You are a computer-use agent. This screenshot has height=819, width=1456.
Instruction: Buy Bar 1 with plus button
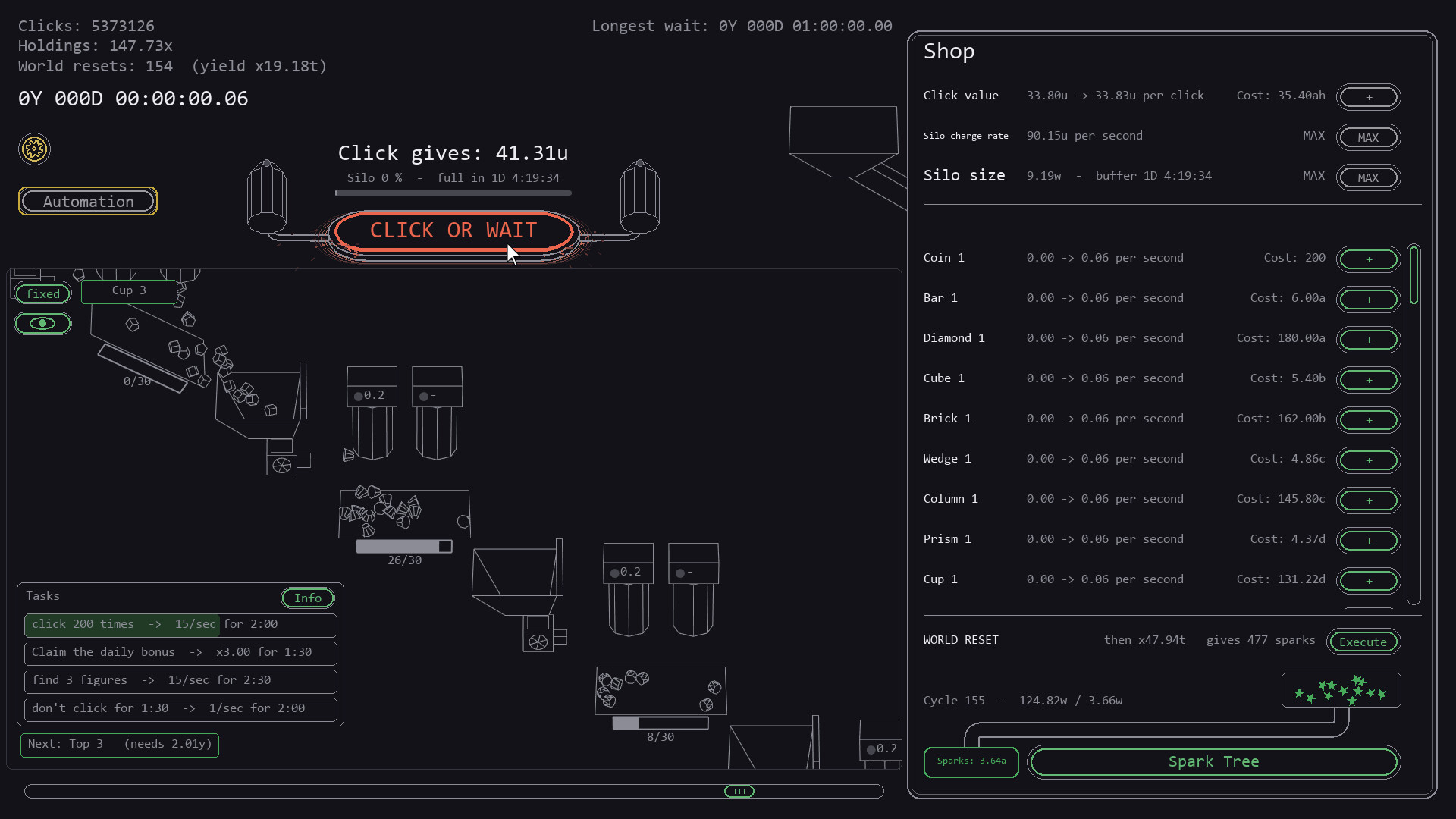(x=1369, y=300)
